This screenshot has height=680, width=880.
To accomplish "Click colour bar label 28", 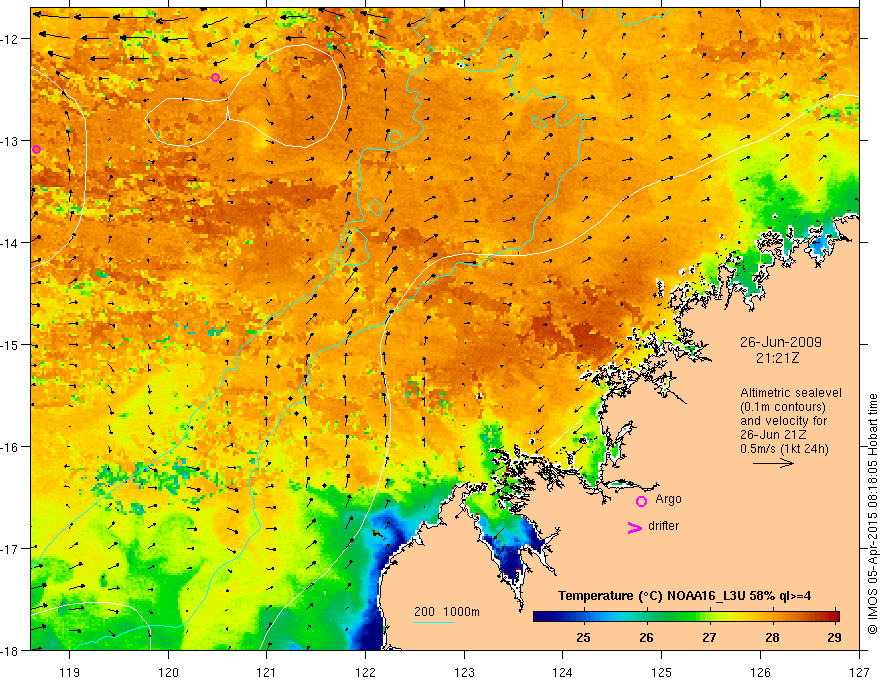I will click(772, 638).
